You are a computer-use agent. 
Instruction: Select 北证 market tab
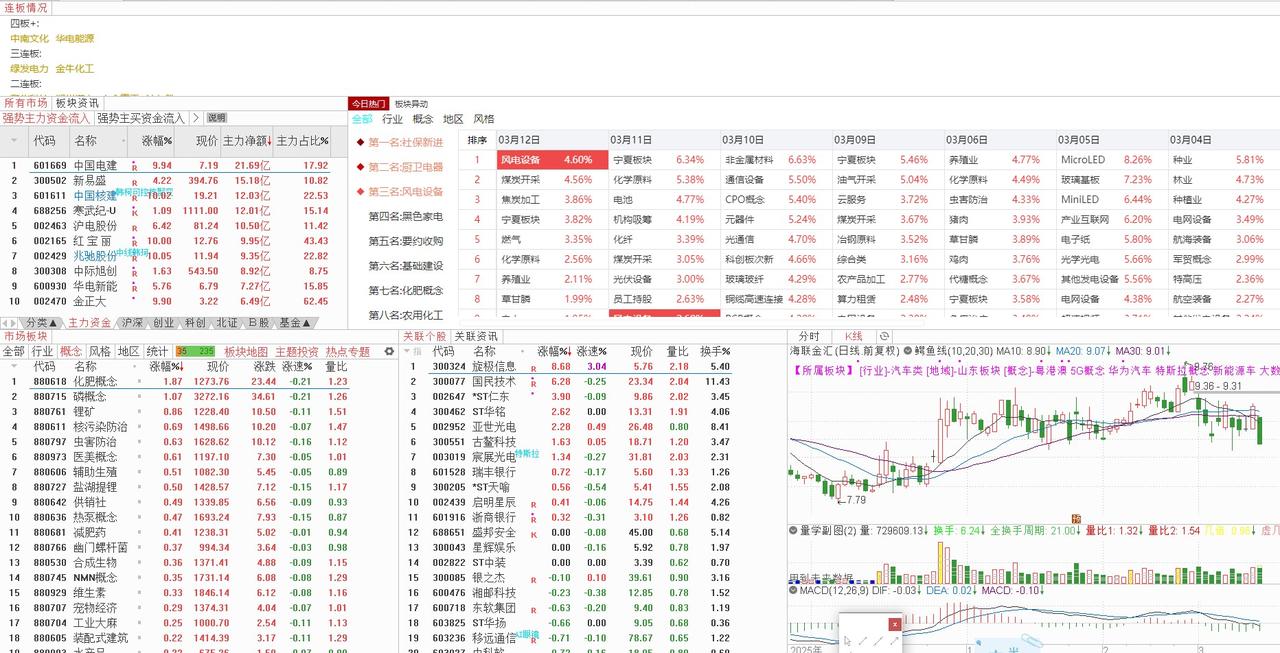click(227, 323)
